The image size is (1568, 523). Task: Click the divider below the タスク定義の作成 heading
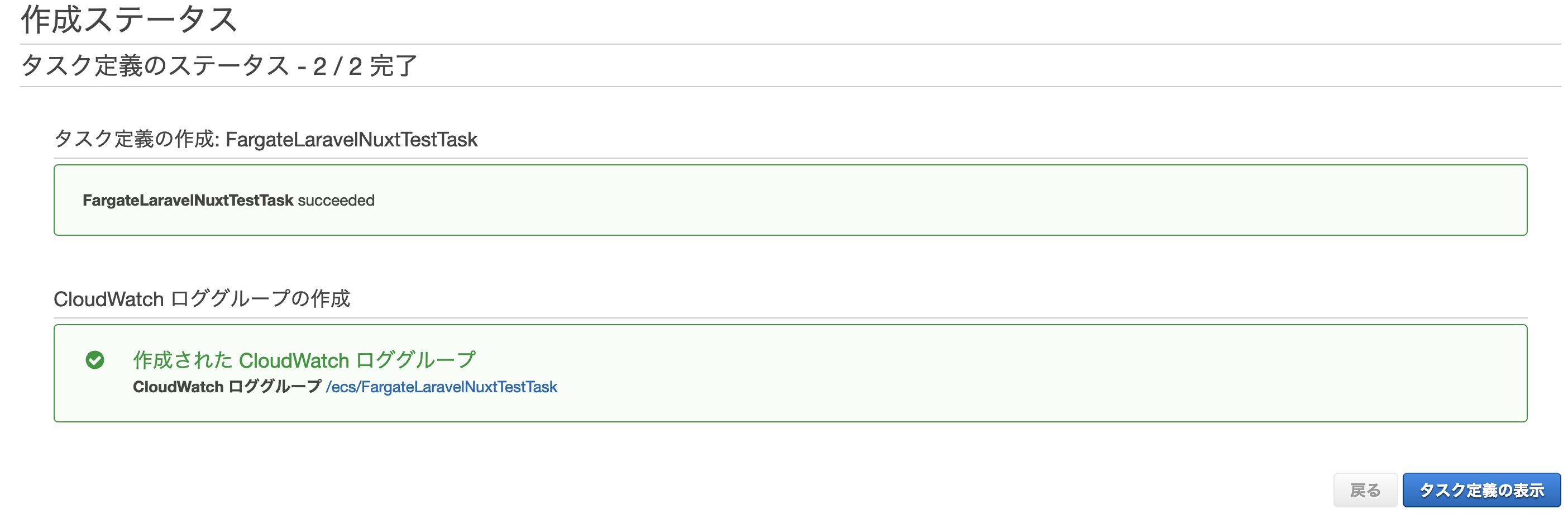(790, 158)
